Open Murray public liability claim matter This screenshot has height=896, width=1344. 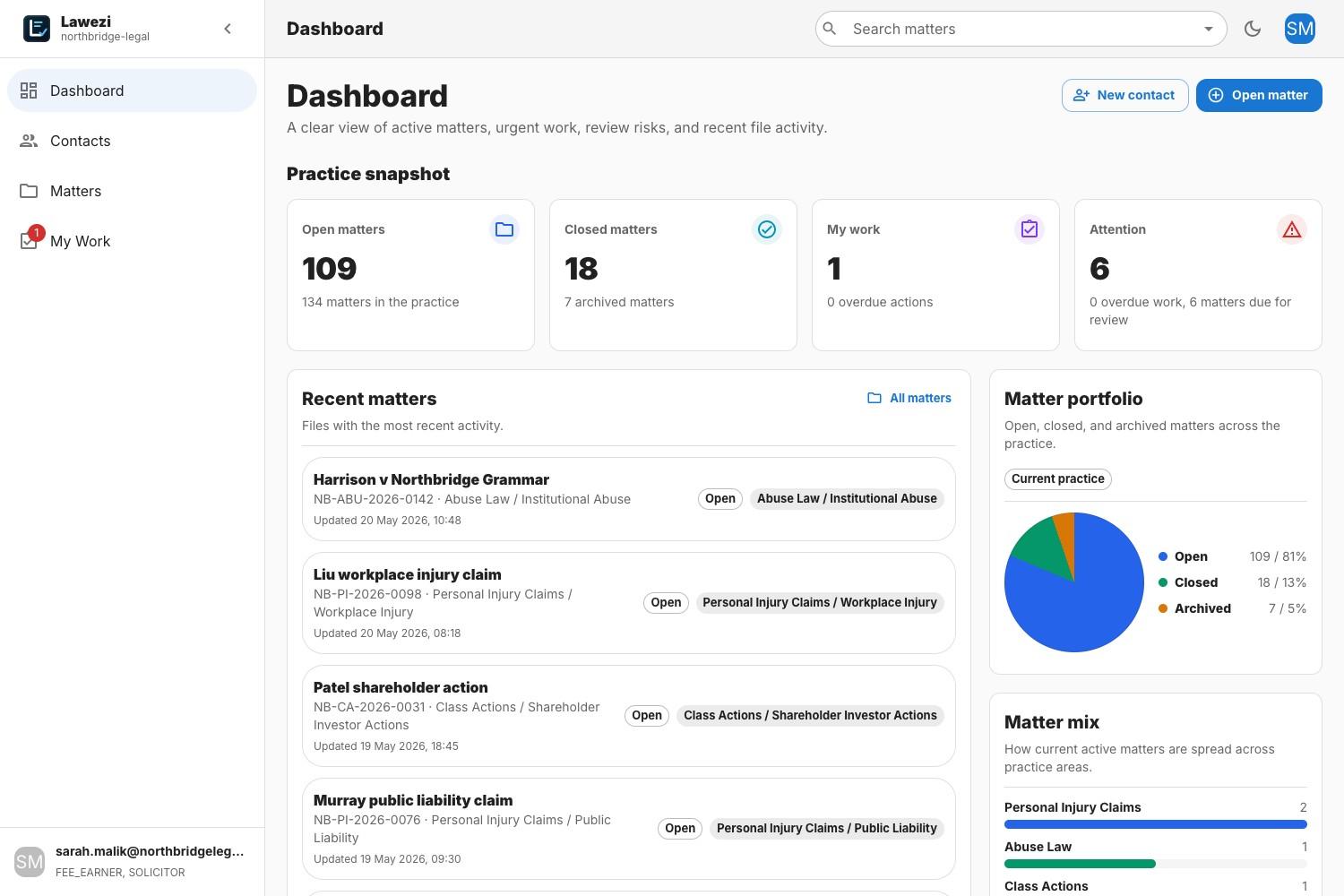coord(629,829)
